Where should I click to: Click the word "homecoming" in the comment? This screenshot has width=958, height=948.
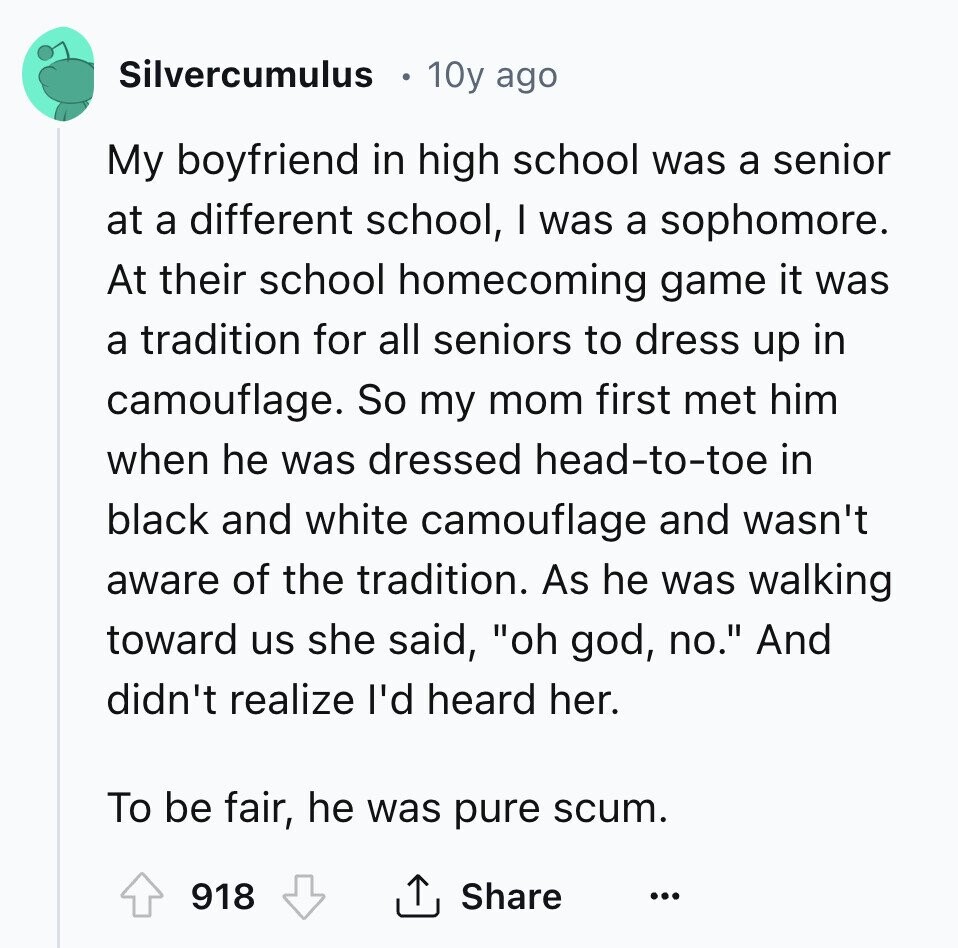(522, 280)
